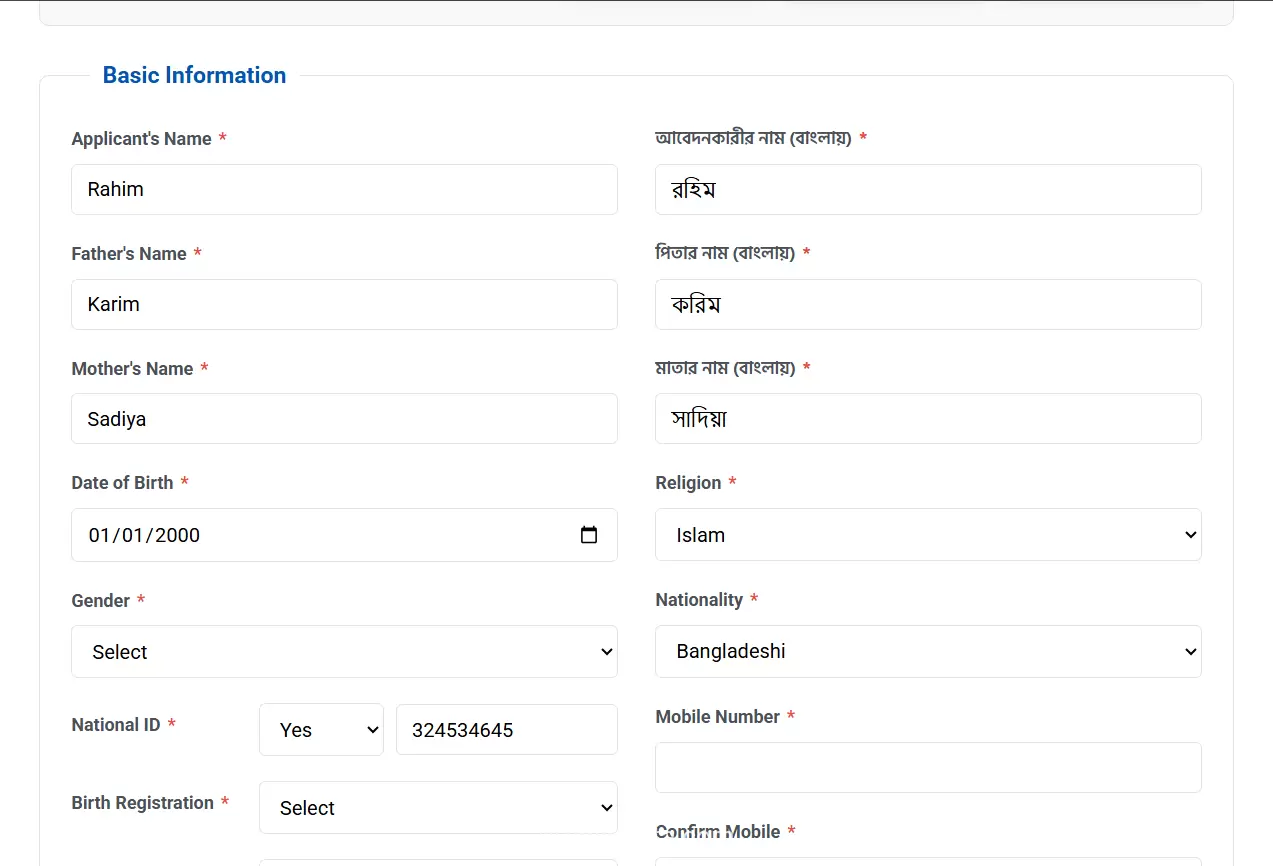
Task: Click the Mother's Name label
Action: pyautogui.click(x=132, y=369)
